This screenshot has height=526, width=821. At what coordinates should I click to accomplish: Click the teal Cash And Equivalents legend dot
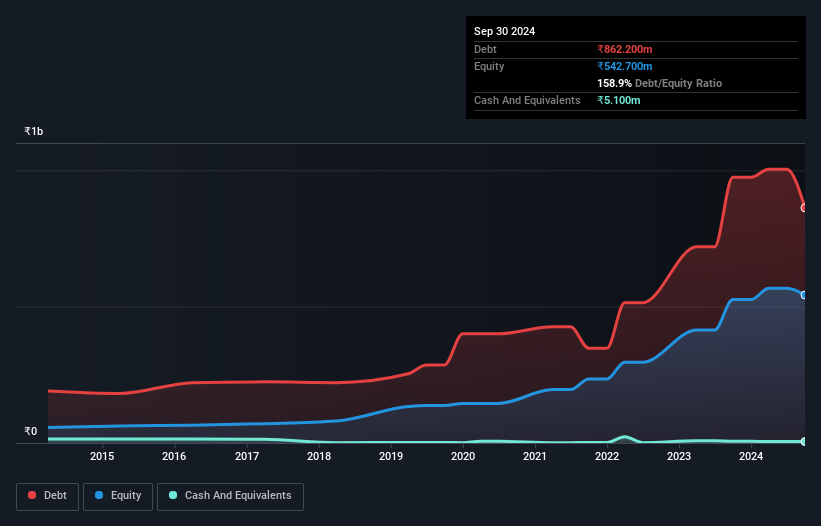[173, 495]
